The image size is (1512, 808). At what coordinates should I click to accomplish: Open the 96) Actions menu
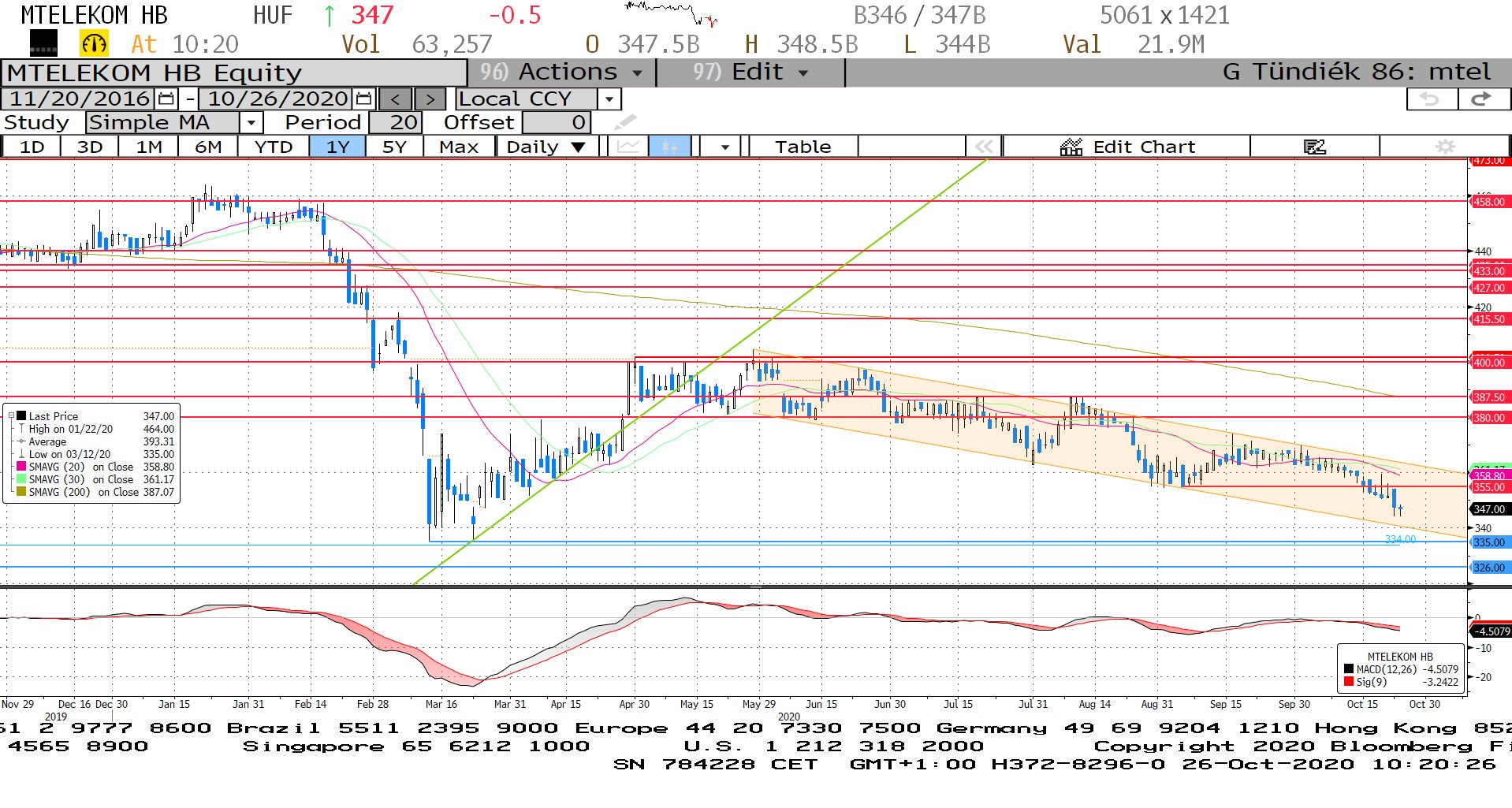point(560,73)
